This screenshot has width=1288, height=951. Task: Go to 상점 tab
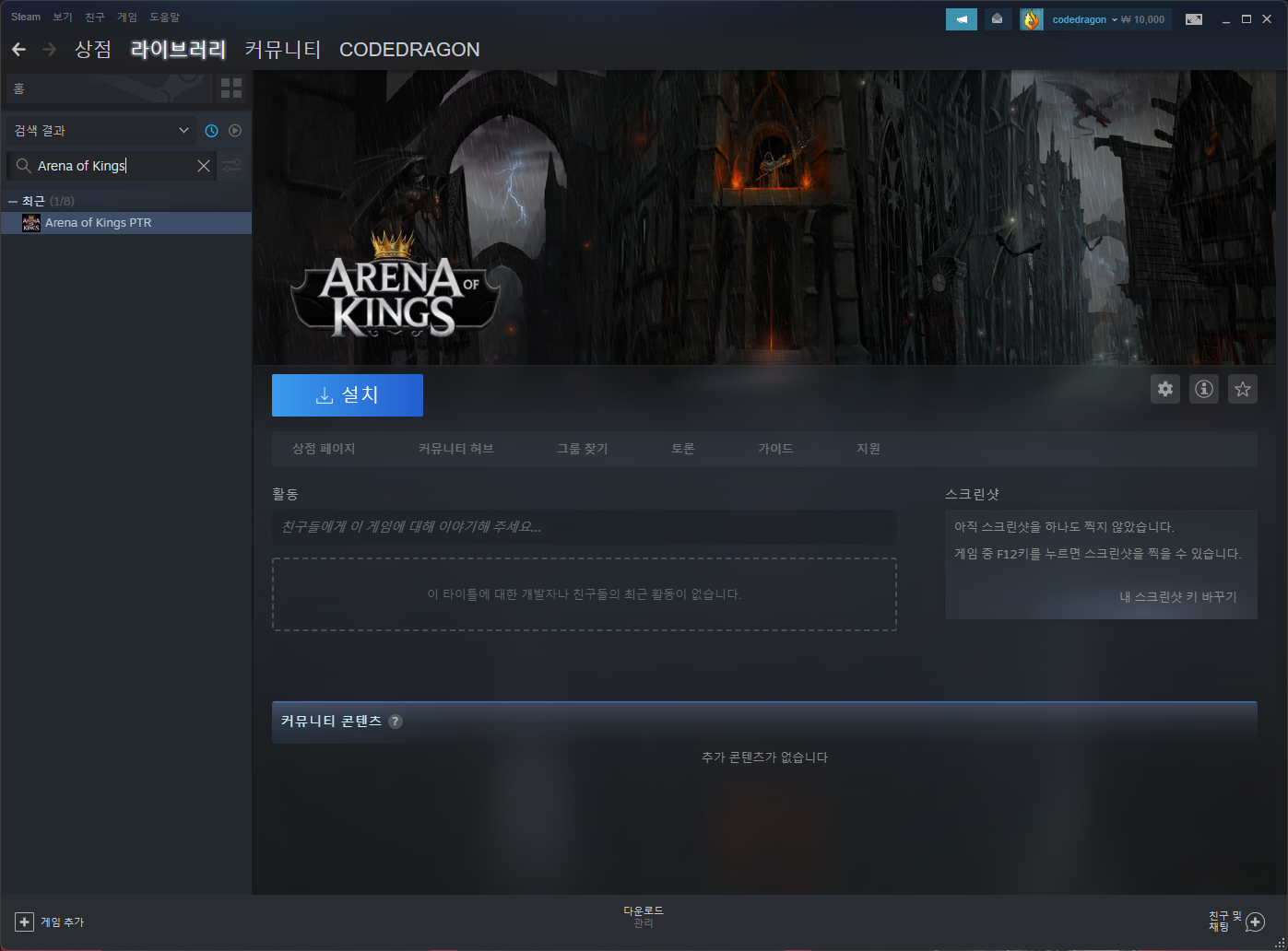93,49
